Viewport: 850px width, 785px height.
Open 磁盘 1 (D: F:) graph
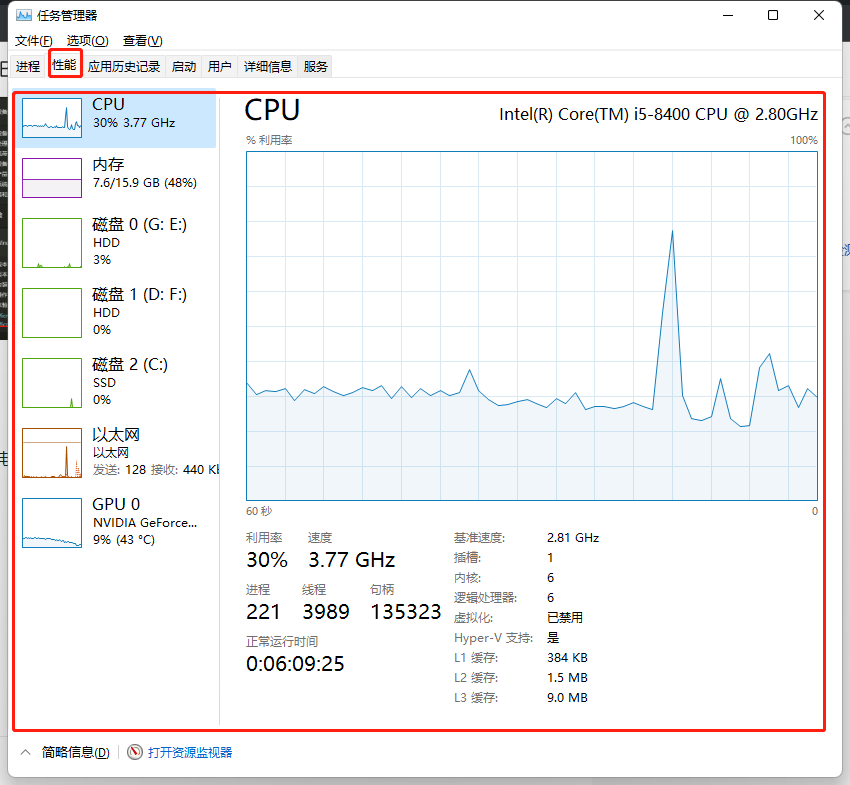[x=52, y=313]
